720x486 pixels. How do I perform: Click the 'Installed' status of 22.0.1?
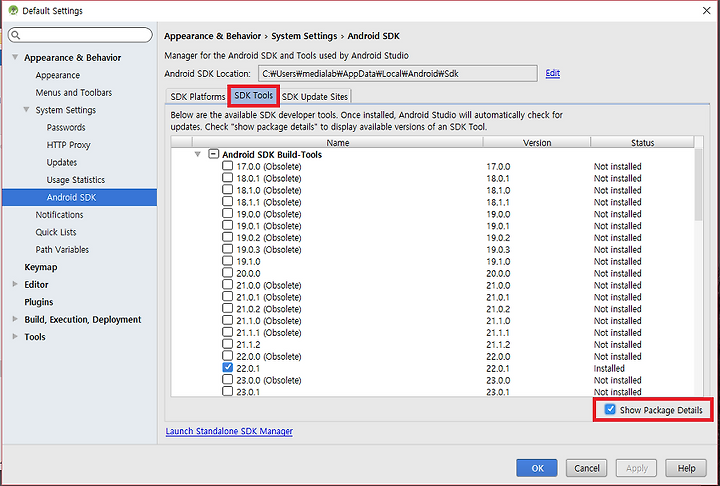[x=609, y=368]
